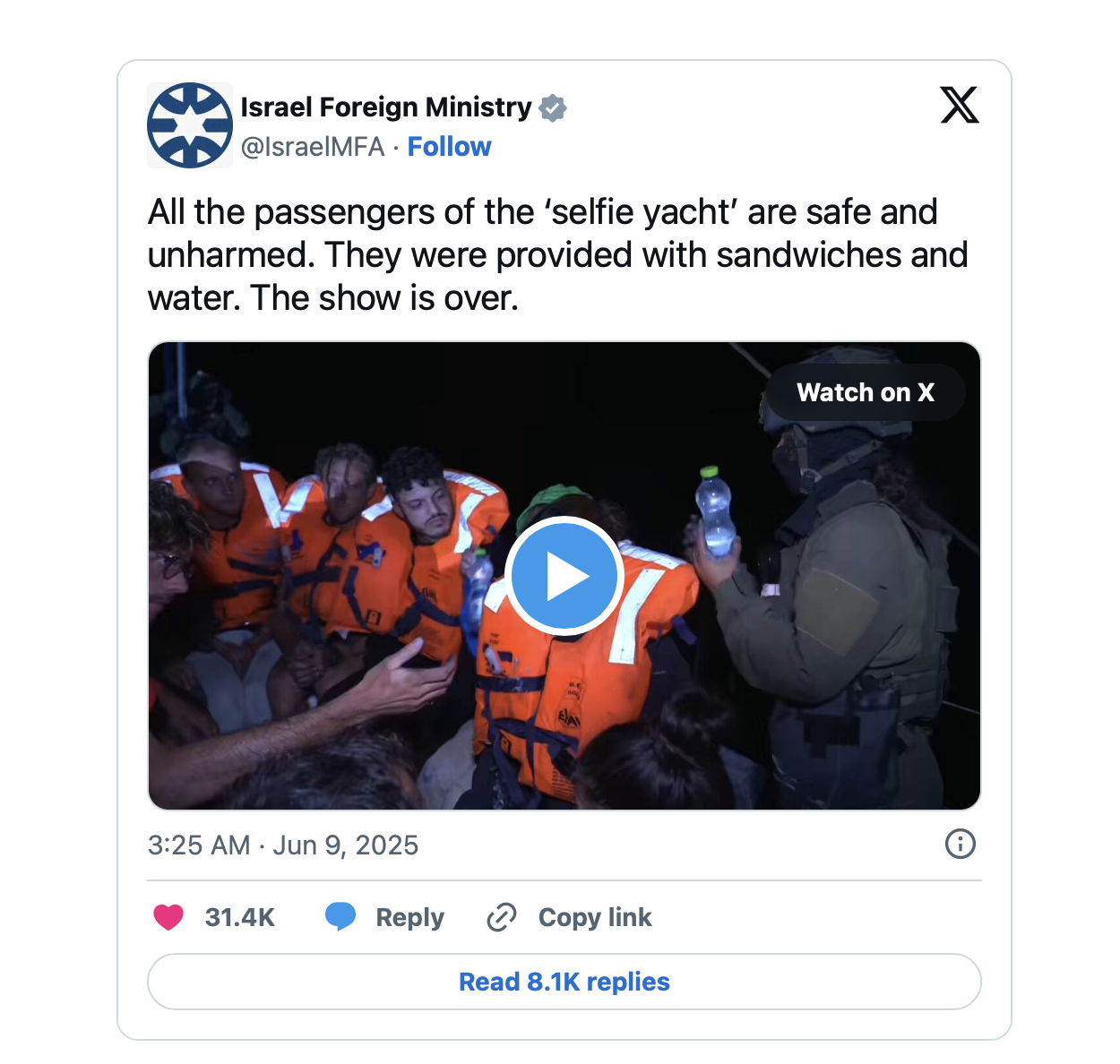Click the chain link copy icon
The height and width of the screenshot is (1064, 1120).
[502, 917]
